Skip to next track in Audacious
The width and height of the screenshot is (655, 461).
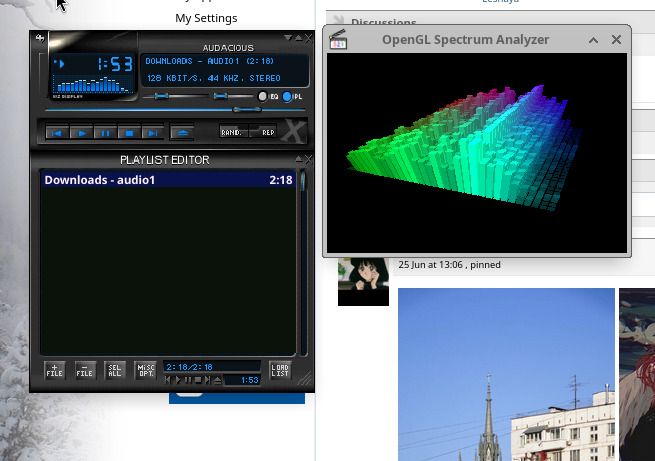[152, 132]
